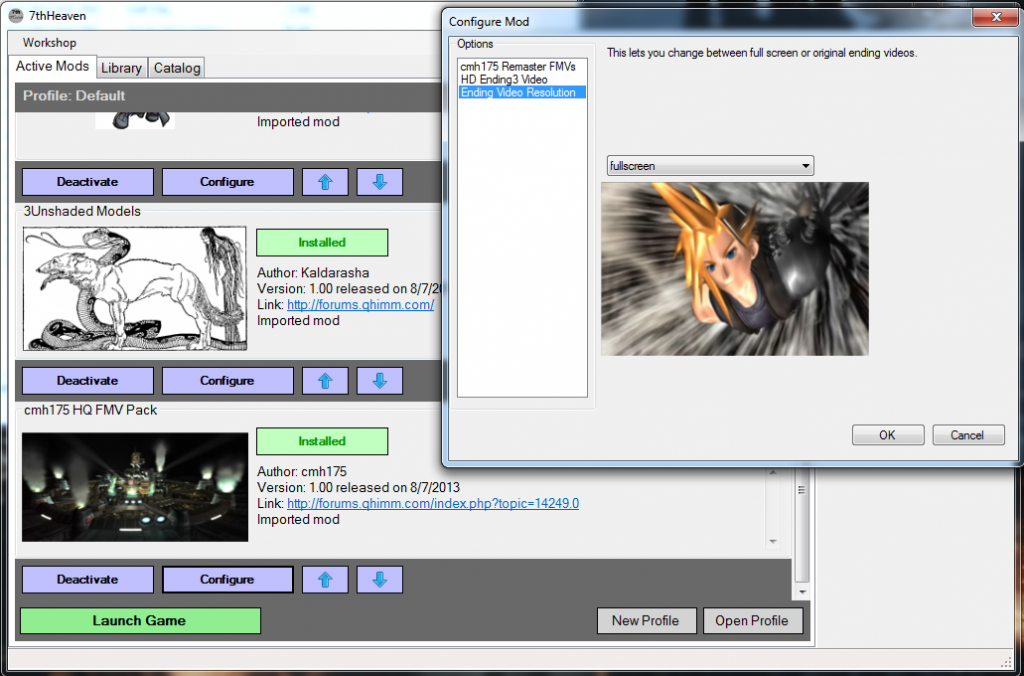Deactivate the 3Unshaded Models mod
This screenshot has width=1024, height=676.
point(88,381)
